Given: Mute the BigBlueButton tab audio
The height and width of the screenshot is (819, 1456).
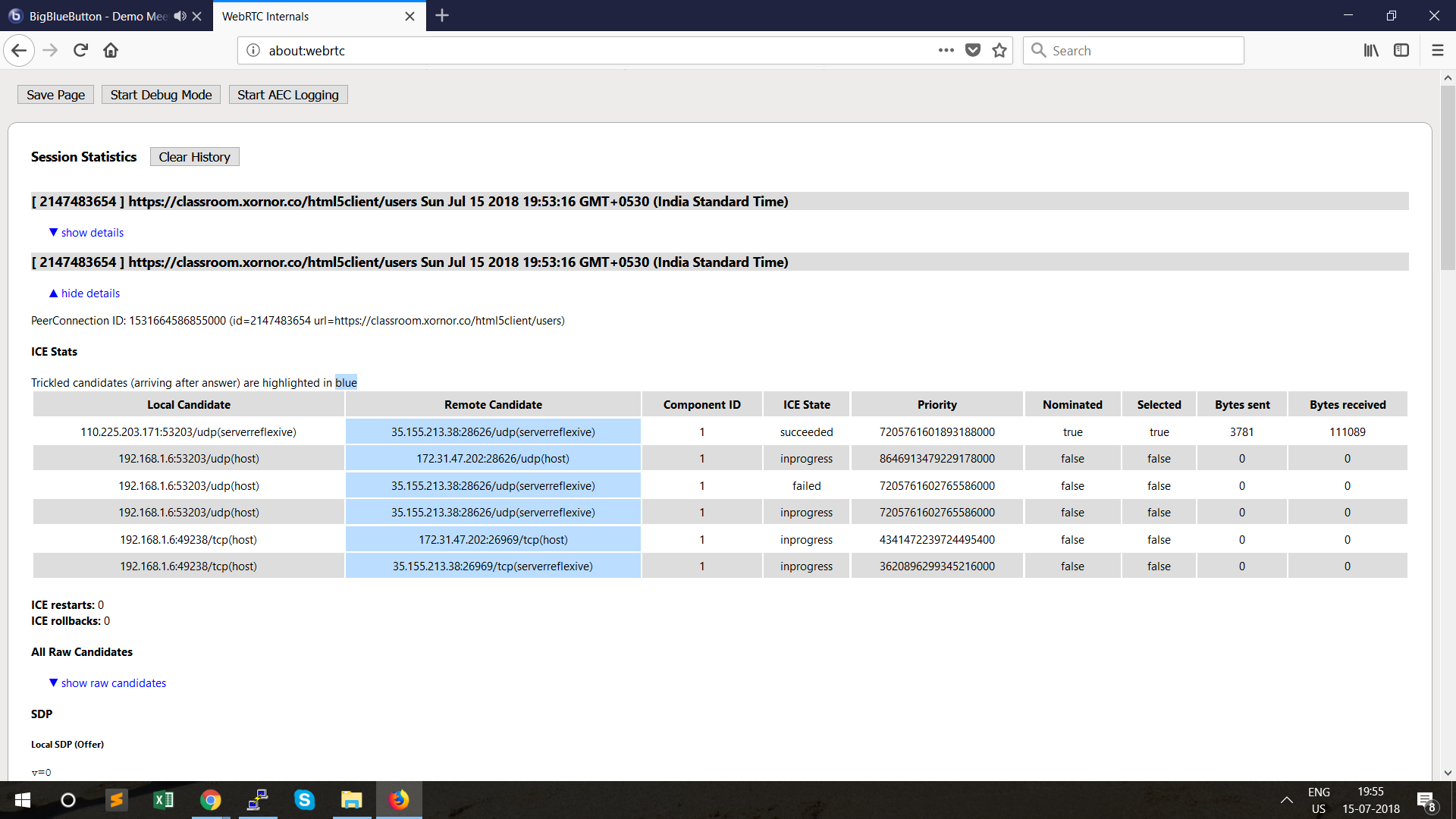Looking at the screenshot, I should tap(179, 15).
